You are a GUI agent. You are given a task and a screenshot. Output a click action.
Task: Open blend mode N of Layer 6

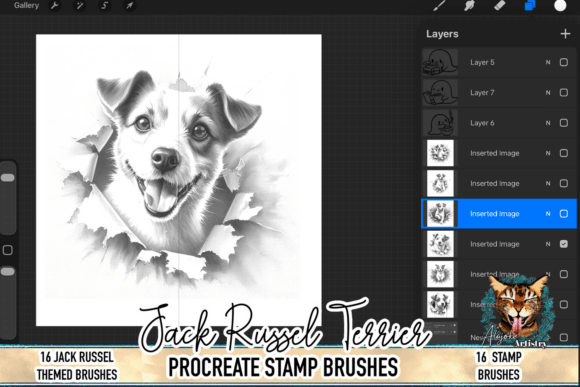[x=548, y=123]
